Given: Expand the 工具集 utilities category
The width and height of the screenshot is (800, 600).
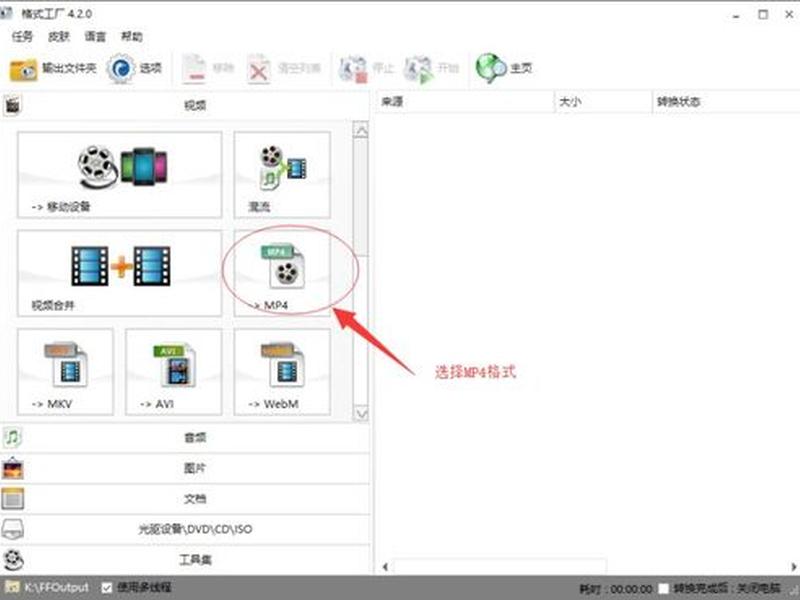Looking at the screenshot, I should coord(185,560).
